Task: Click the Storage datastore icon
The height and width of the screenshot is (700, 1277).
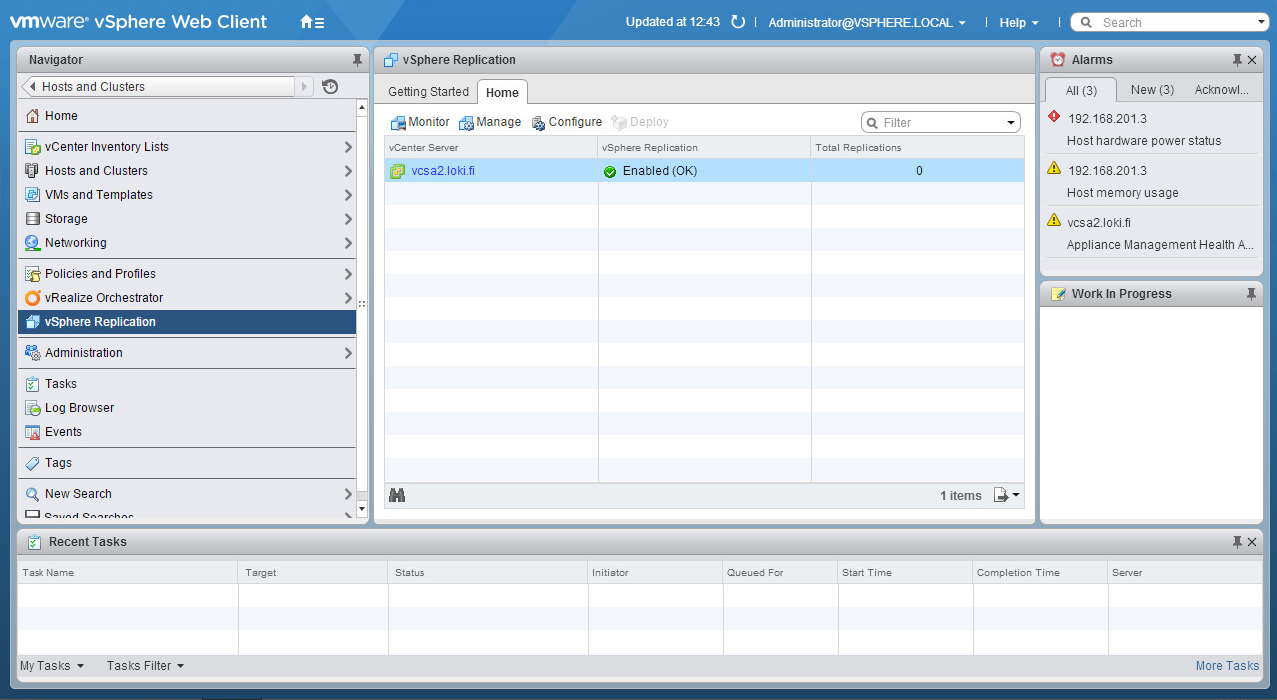Action: coord(32,219)
